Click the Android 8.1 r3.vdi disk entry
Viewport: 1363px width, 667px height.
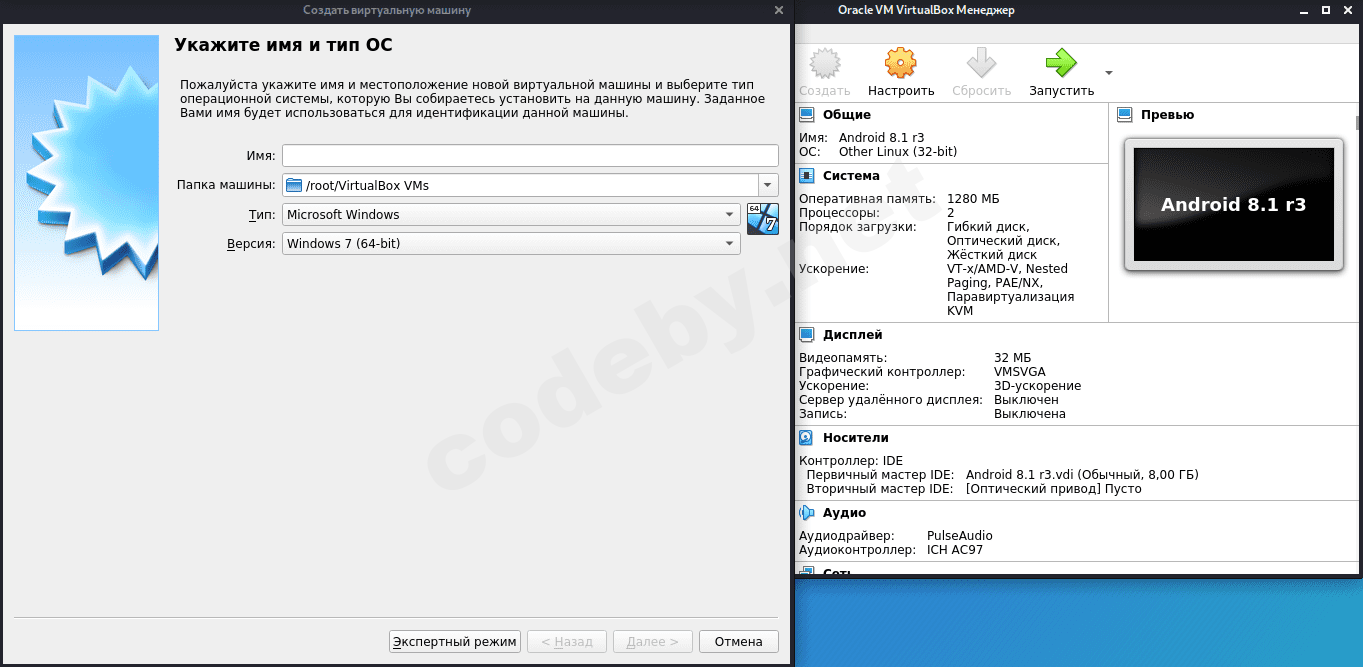coord(1082,475)
